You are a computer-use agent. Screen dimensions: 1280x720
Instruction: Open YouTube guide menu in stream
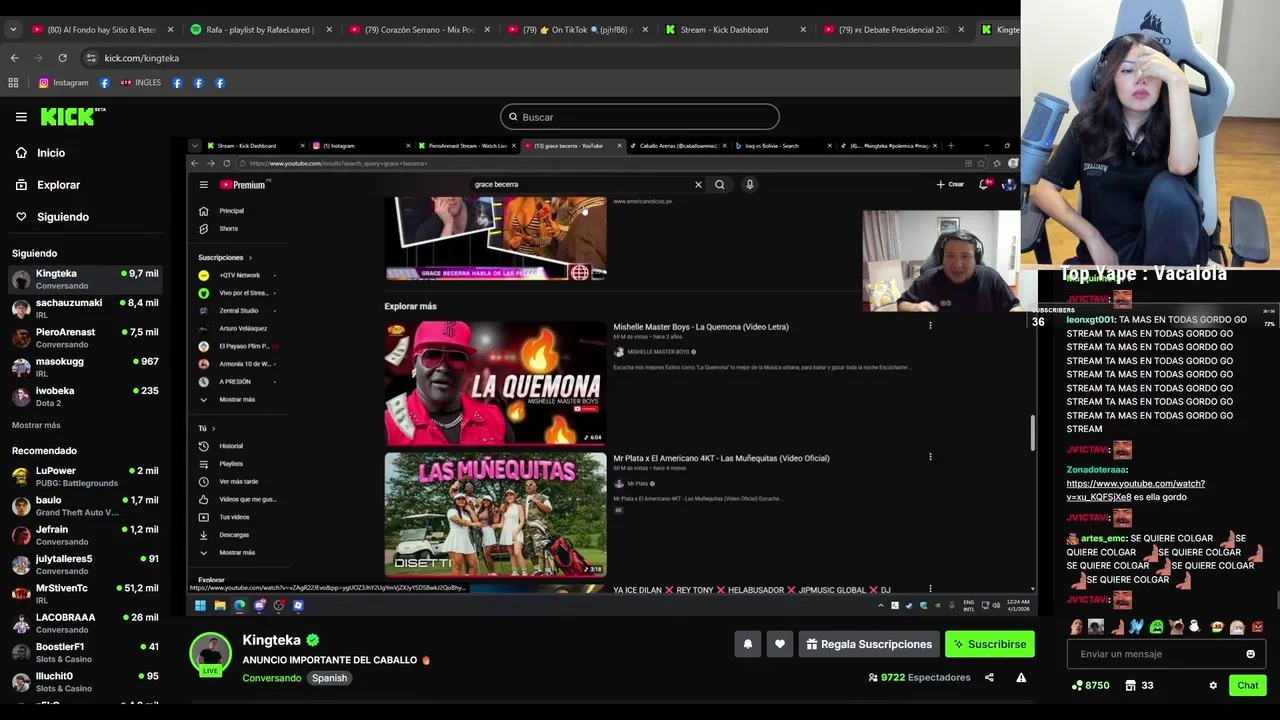point(203,184)
